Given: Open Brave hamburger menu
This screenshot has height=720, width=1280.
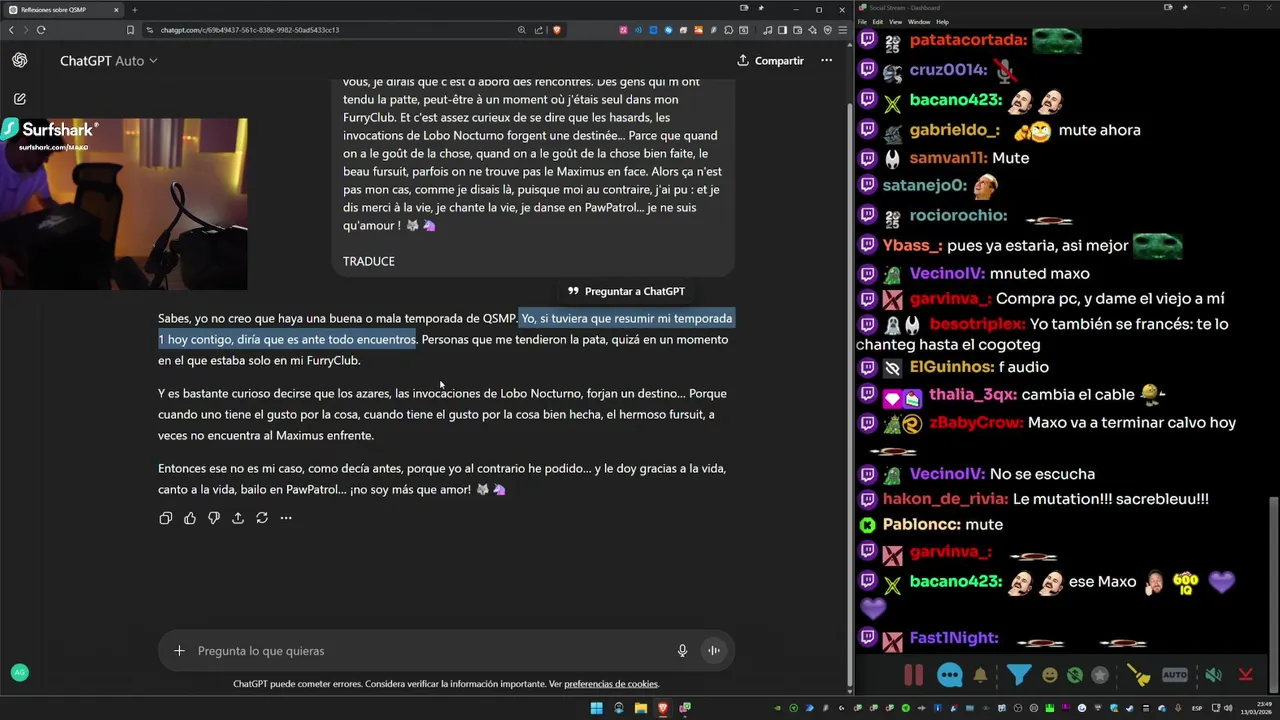Looking at the screenshot, I should tap(842, 30).
